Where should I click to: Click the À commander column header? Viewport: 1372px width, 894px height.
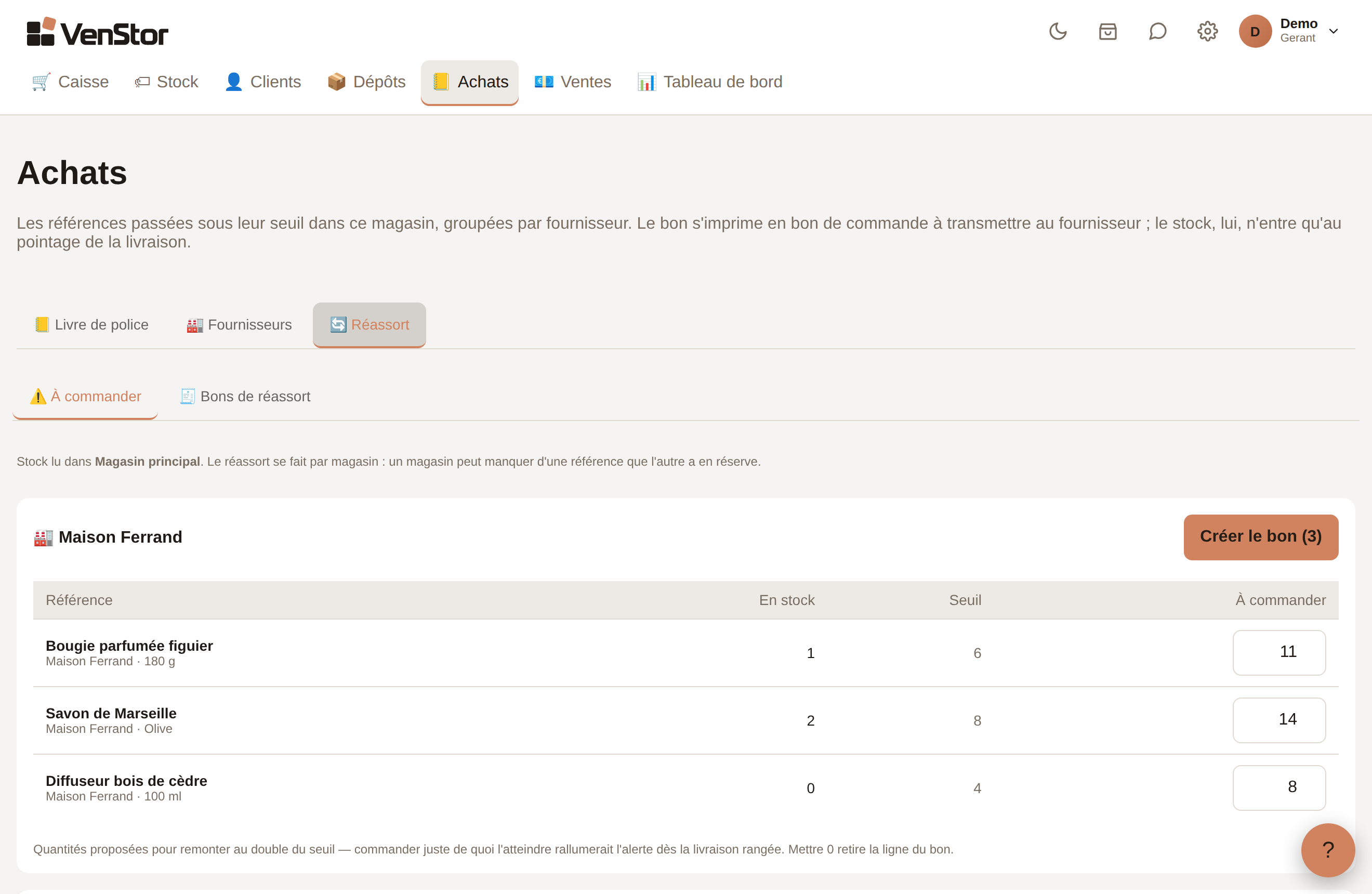point(1281,600)
